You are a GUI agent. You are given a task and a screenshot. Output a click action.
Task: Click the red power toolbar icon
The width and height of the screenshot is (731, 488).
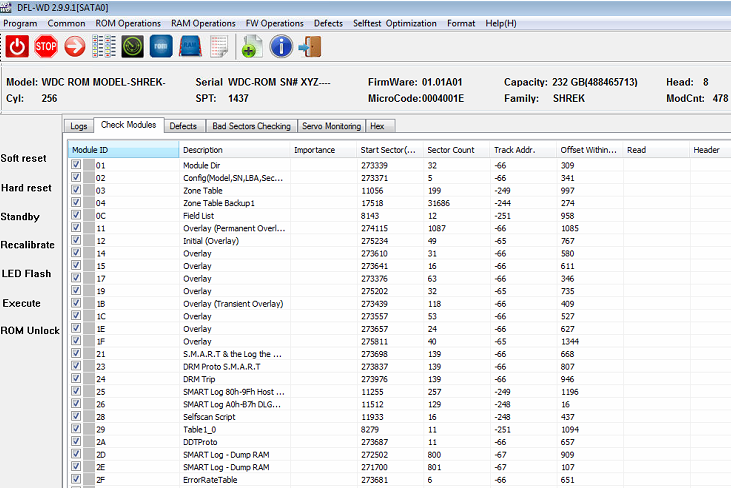pyautogui.click(x=17, y=47)
